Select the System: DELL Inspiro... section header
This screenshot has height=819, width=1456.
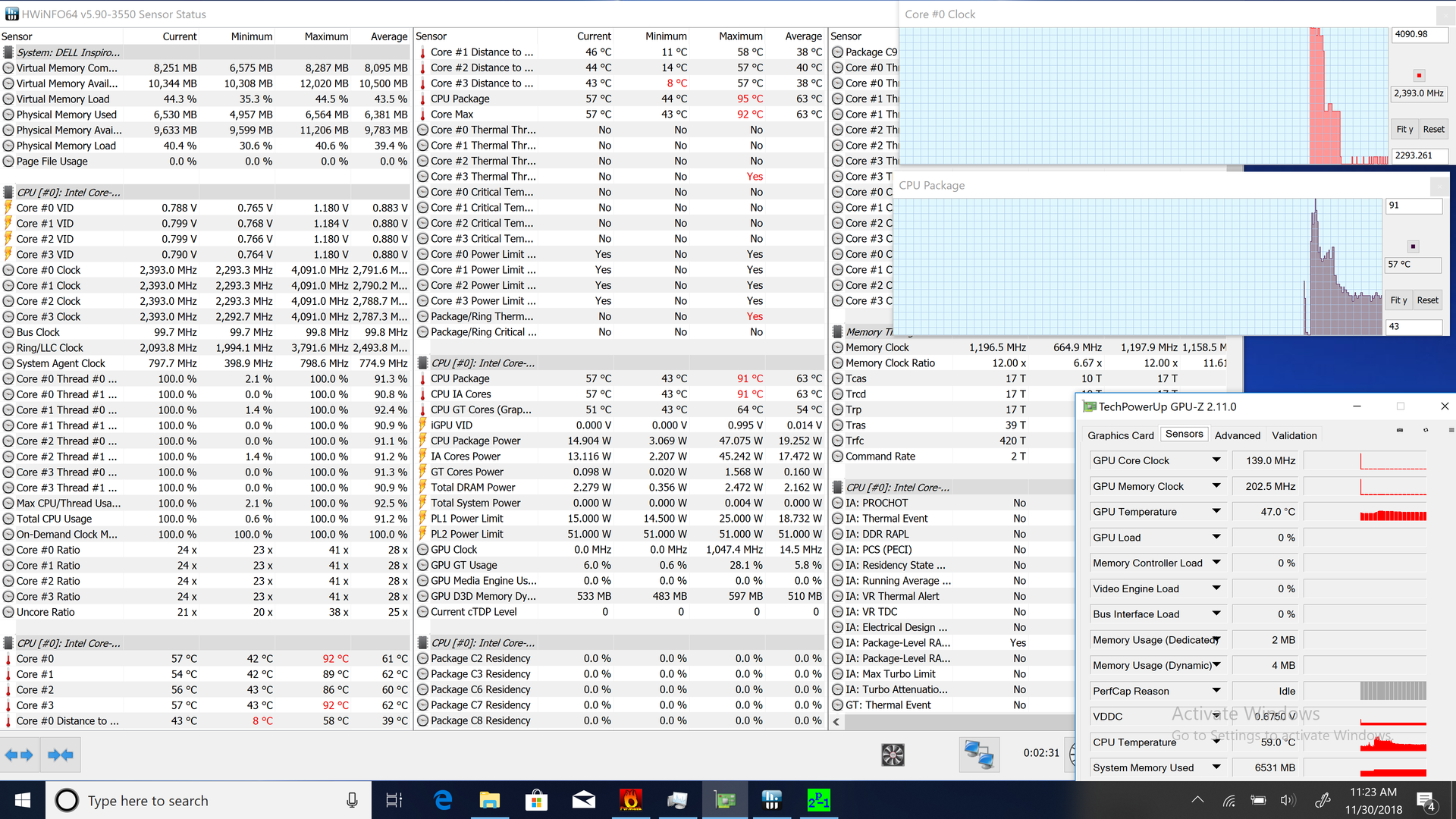(206, 52)
